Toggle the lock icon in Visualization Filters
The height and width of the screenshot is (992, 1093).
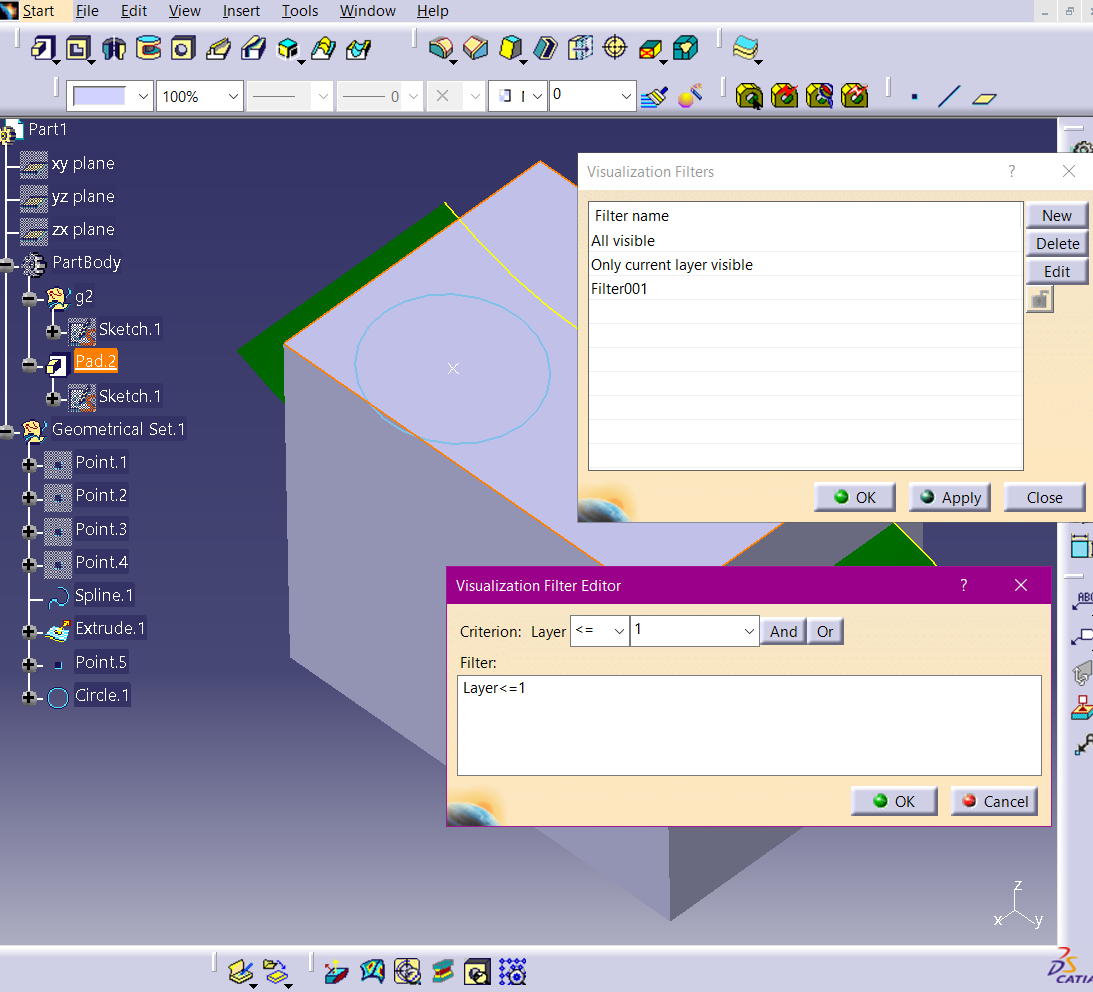pyautogui.click(x=1040, y=300)
